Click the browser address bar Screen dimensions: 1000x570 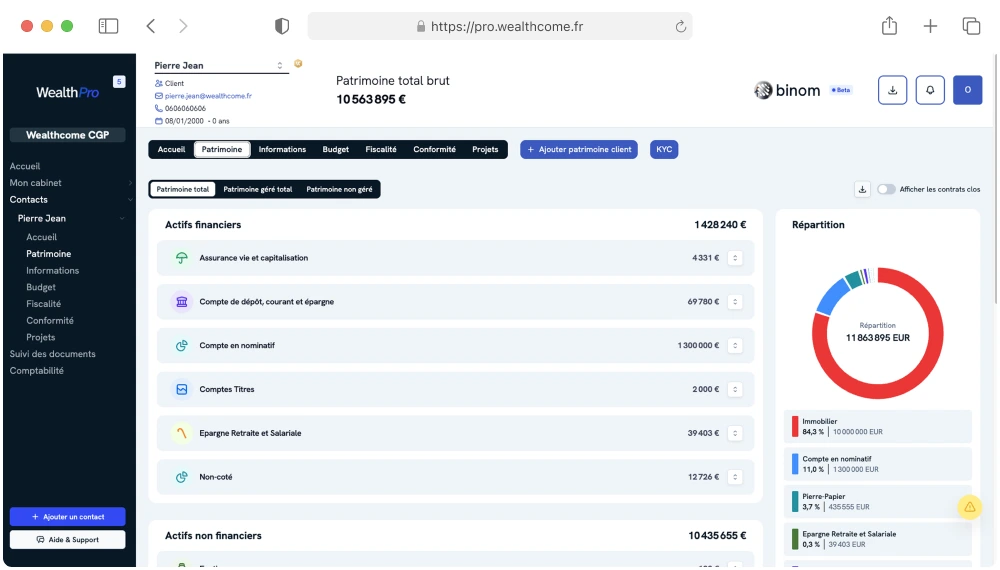(500, 26)
